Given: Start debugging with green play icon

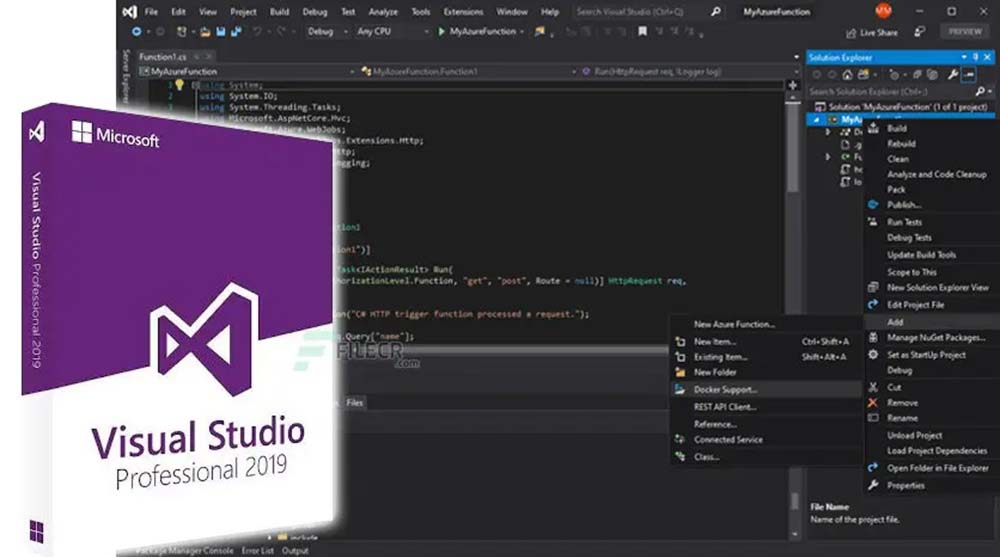Looking at the screenshot, I should click(441, 31).
